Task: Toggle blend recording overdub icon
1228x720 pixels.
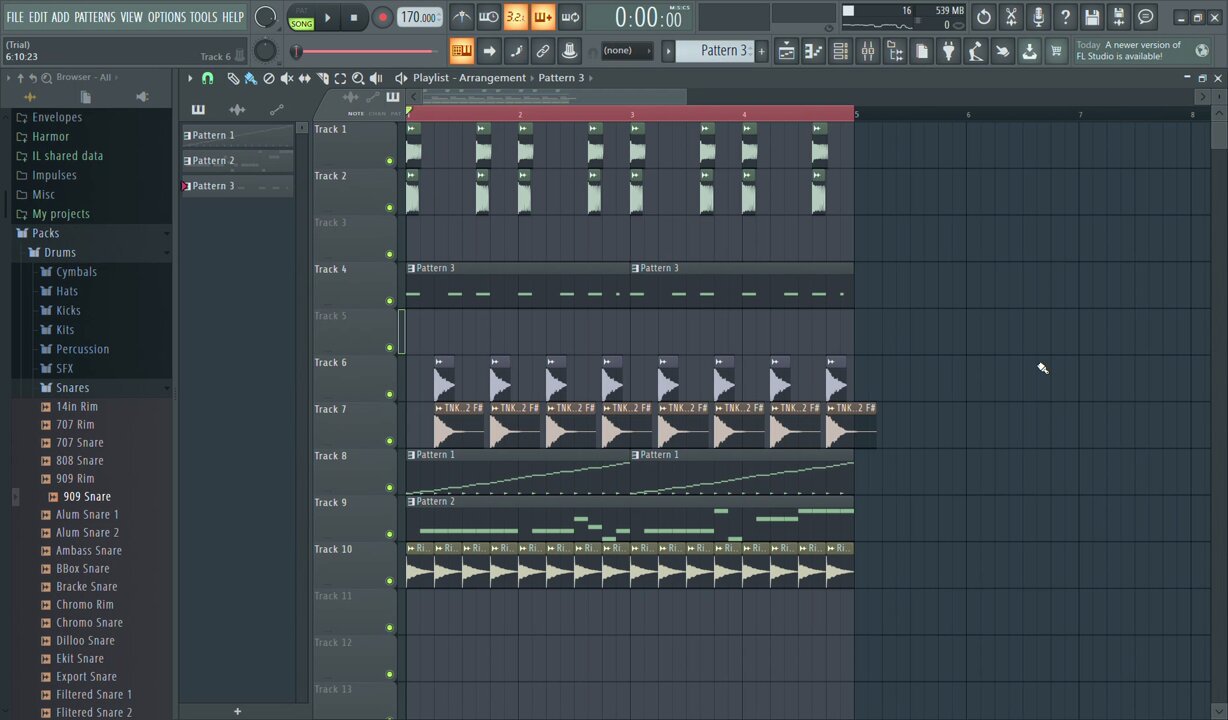Action: [542, 17]
